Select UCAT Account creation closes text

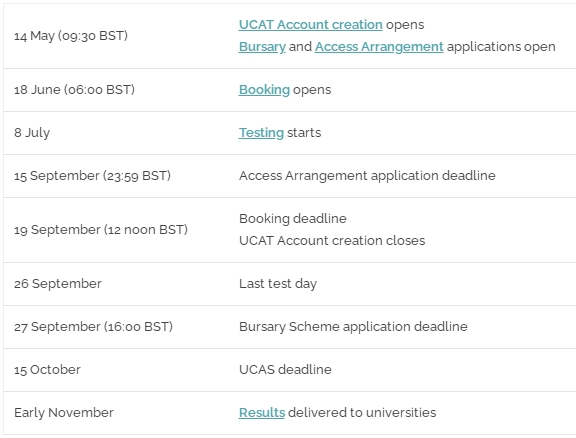332,241
